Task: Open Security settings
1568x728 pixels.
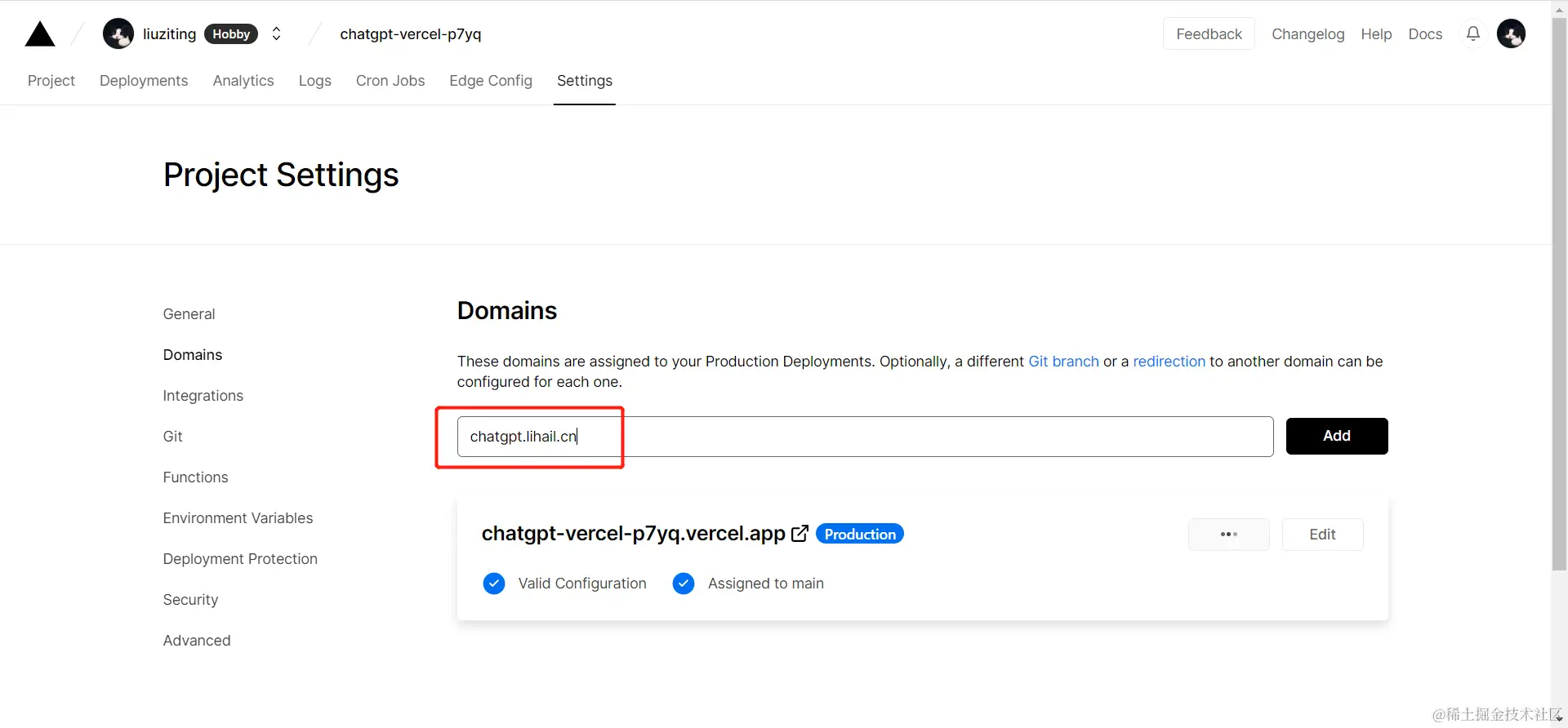Action: click(190, 600)
